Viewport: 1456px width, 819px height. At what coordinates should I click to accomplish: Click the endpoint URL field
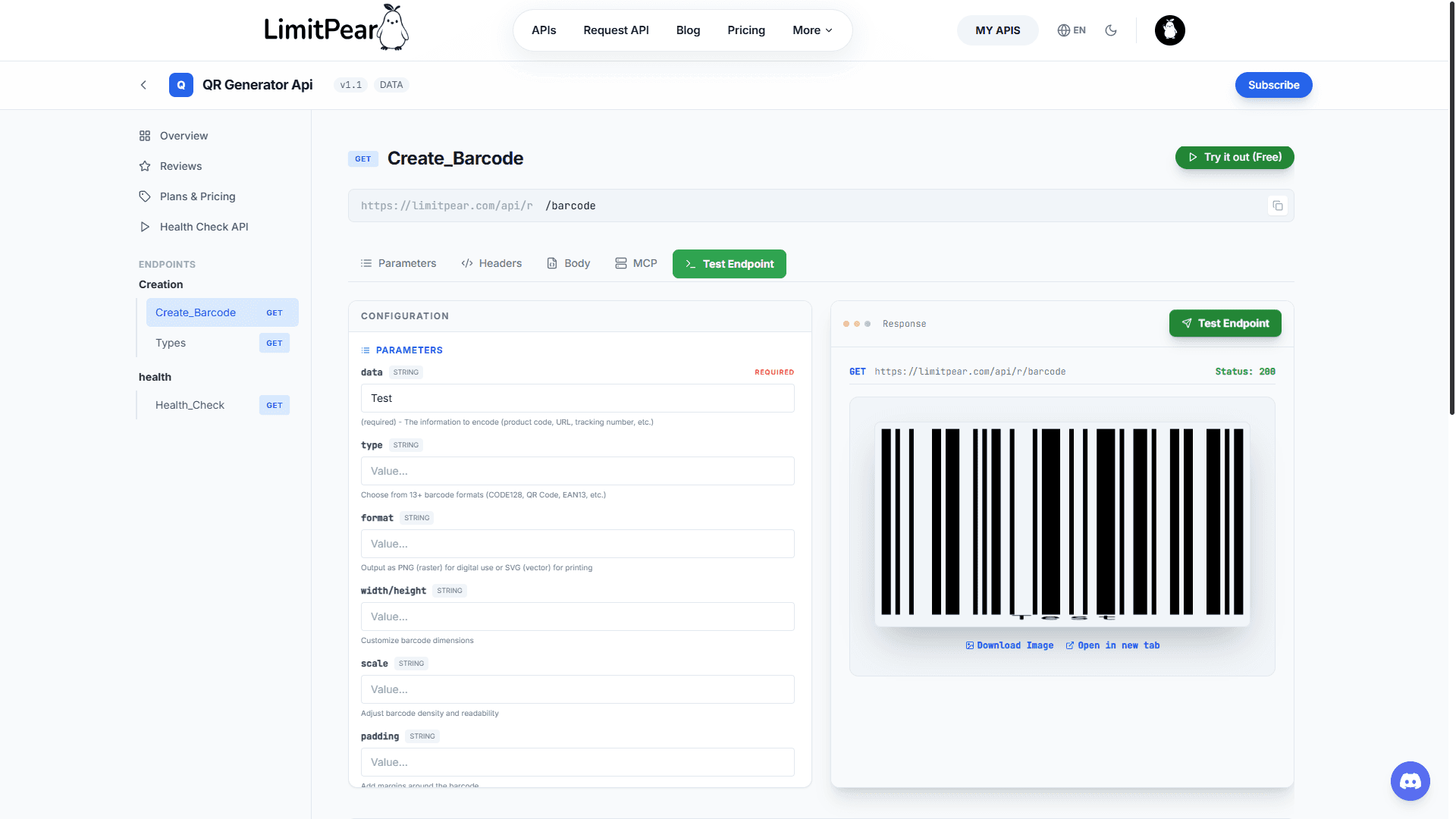[x=821, y=206]
